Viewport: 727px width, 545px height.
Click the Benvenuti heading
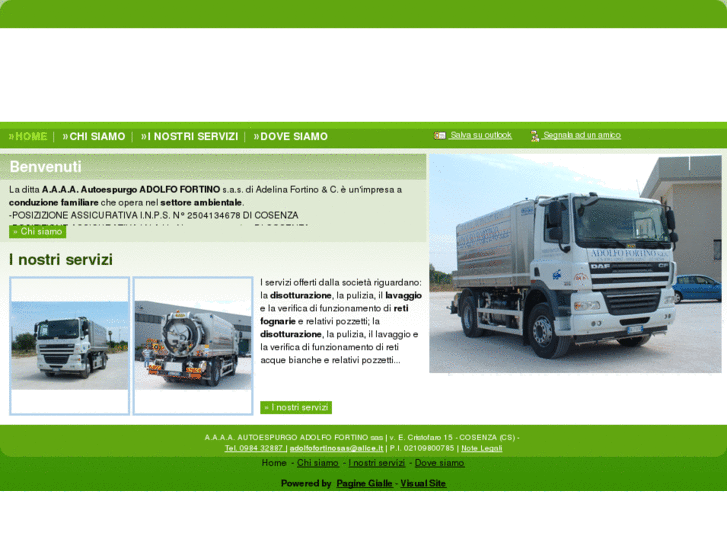45,167
